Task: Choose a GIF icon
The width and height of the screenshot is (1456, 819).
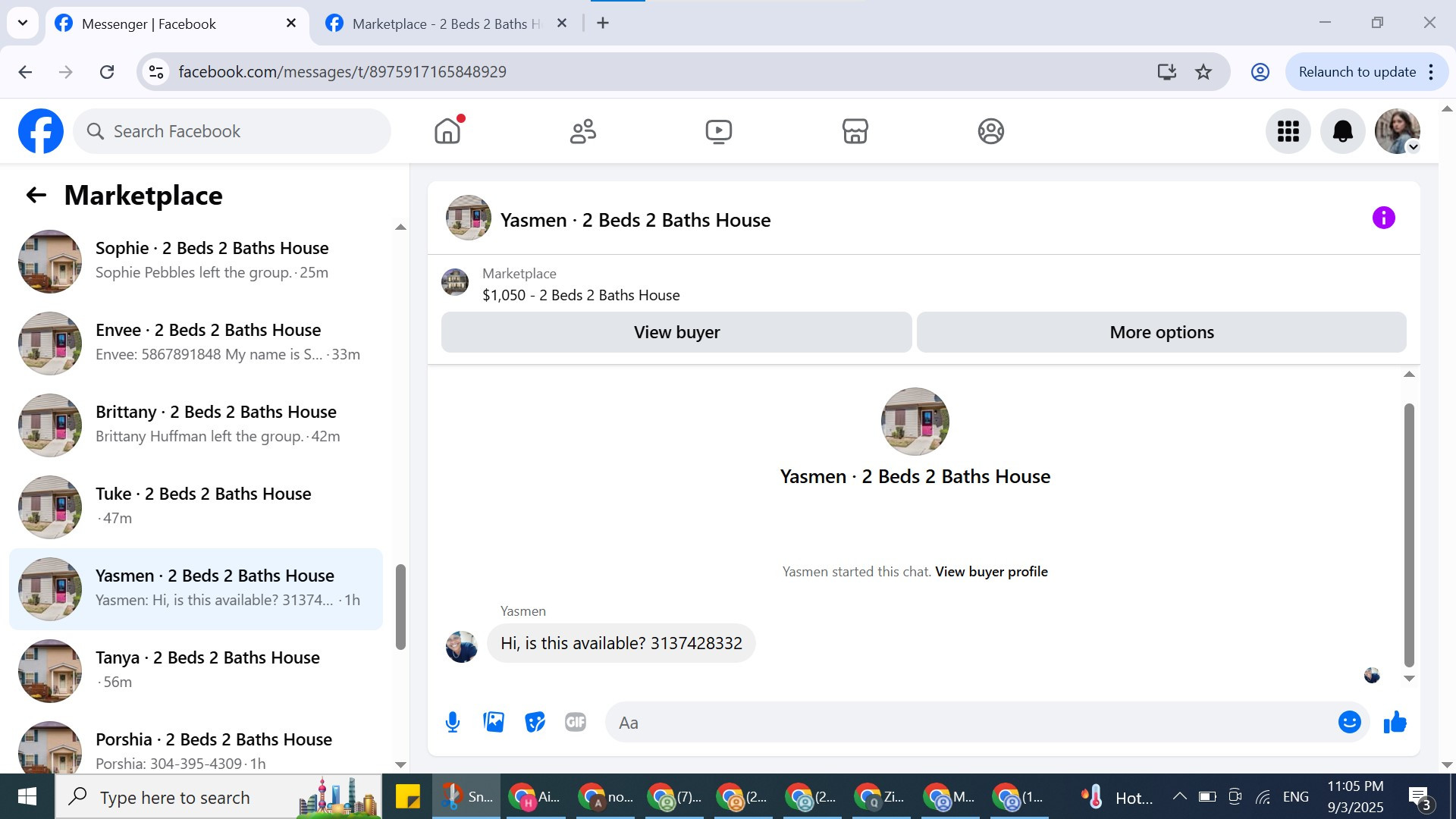Action: [x=576, y=722]
